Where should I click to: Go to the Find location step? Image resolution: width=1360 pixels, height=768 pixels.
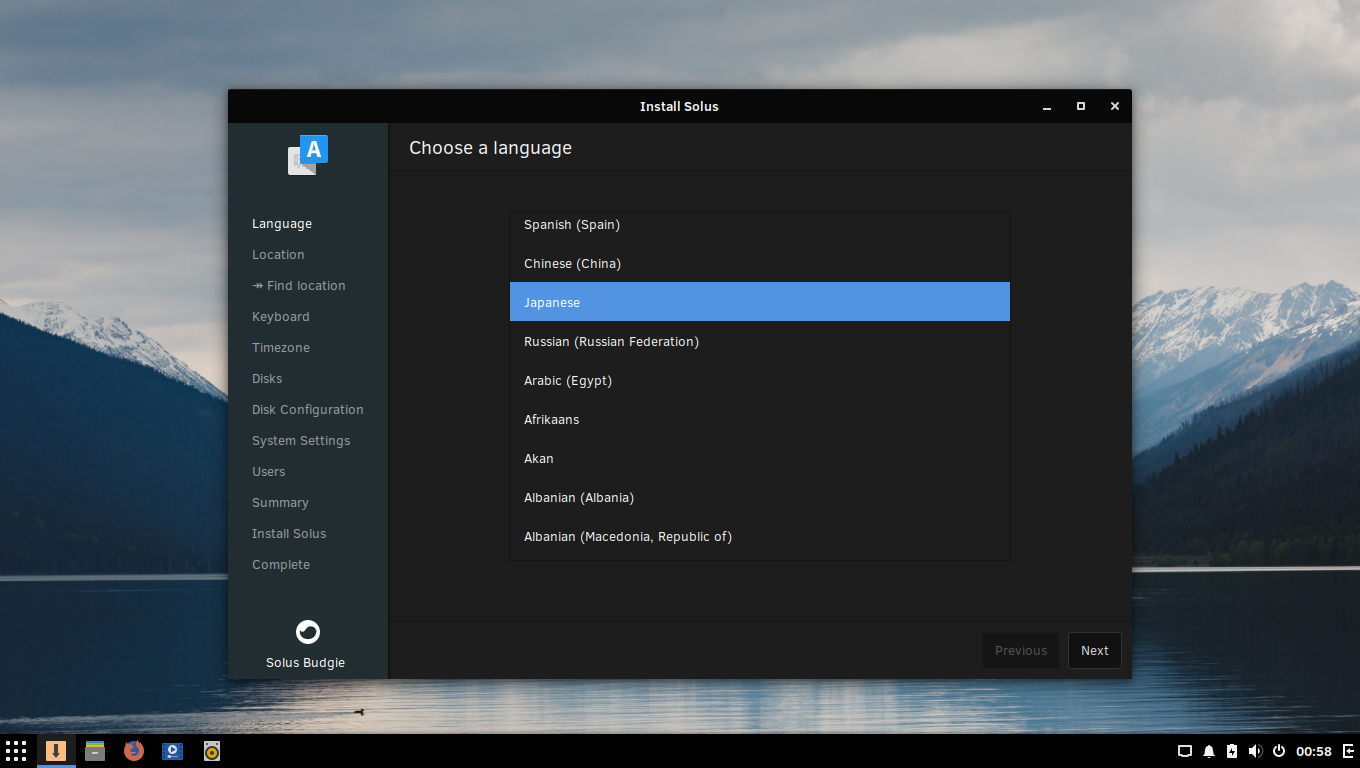(299, 286)
